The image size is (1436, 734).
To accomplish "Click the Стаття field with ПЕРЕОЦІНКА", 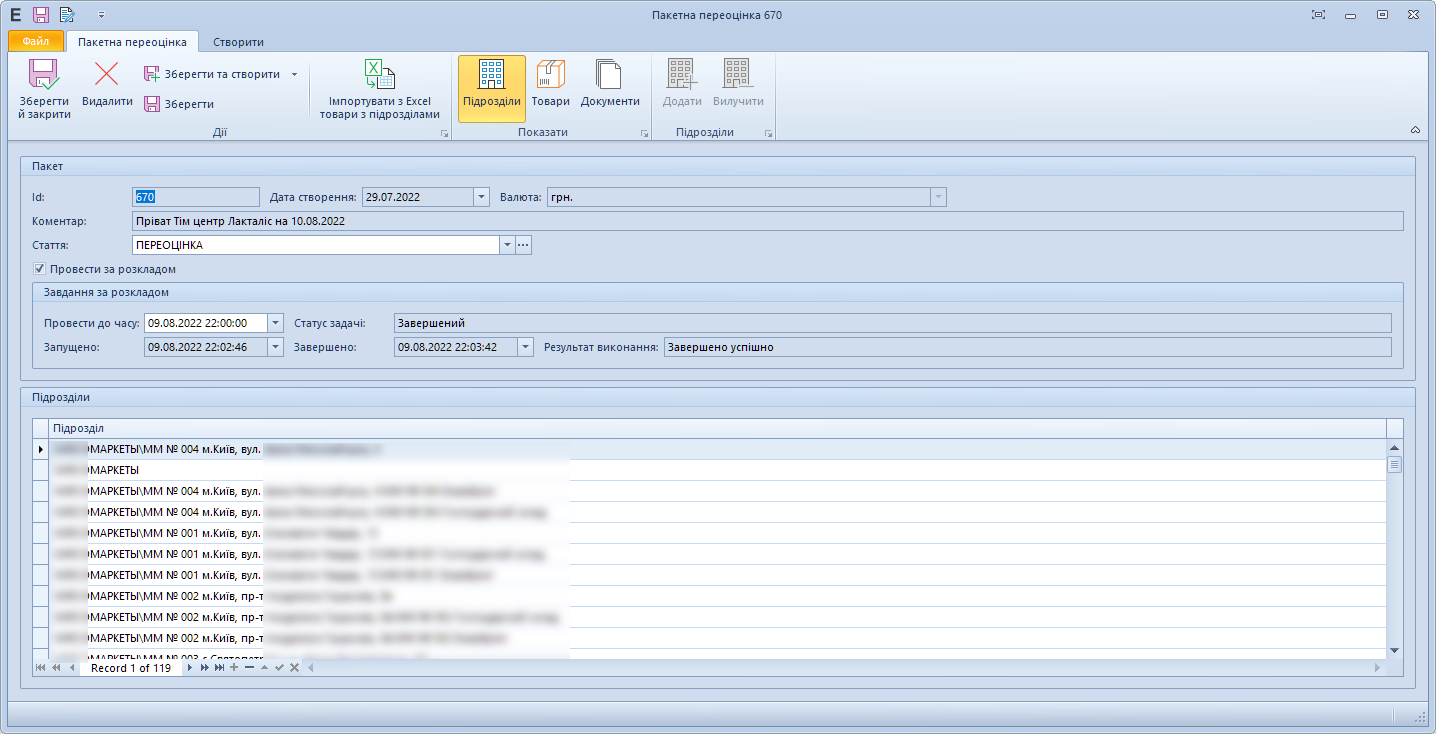I will 315,245.
